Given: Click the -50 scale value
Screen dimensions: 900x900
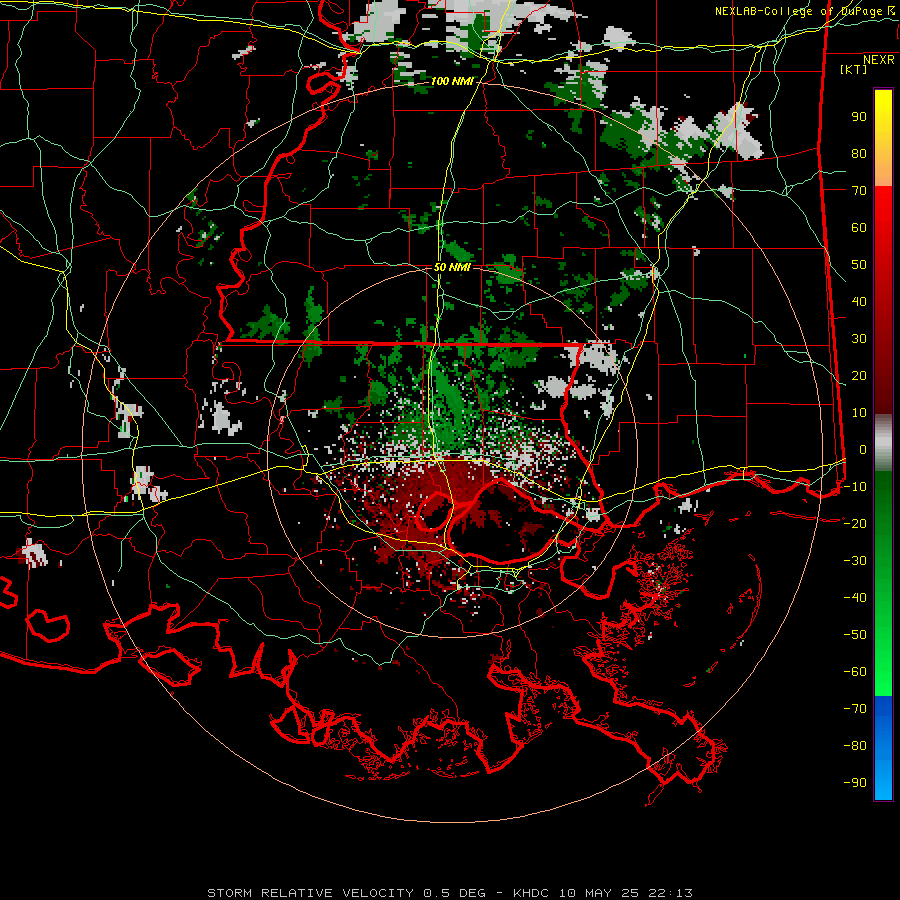Looking at the screenshot, I should pyautogui.click(x=855, y=635).
